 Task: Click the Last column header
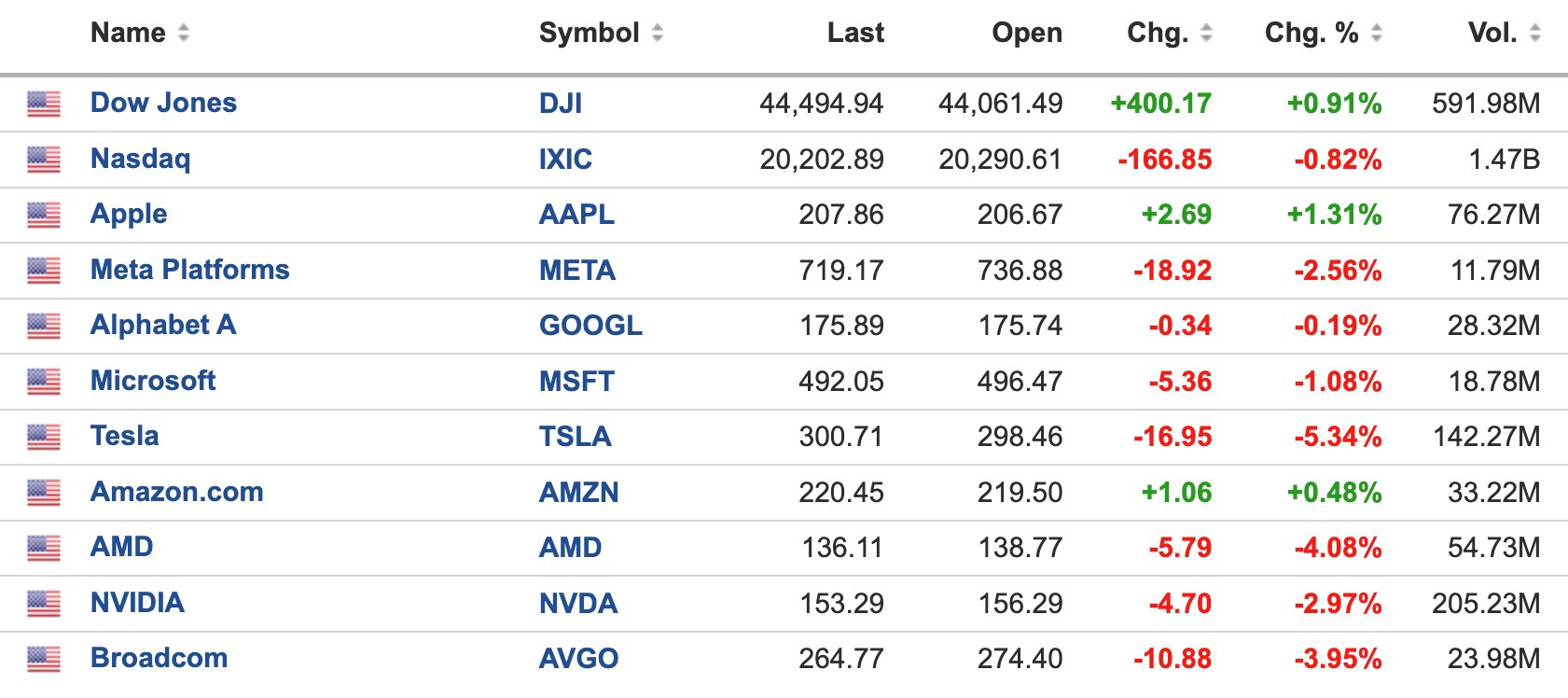pos(855,34)
